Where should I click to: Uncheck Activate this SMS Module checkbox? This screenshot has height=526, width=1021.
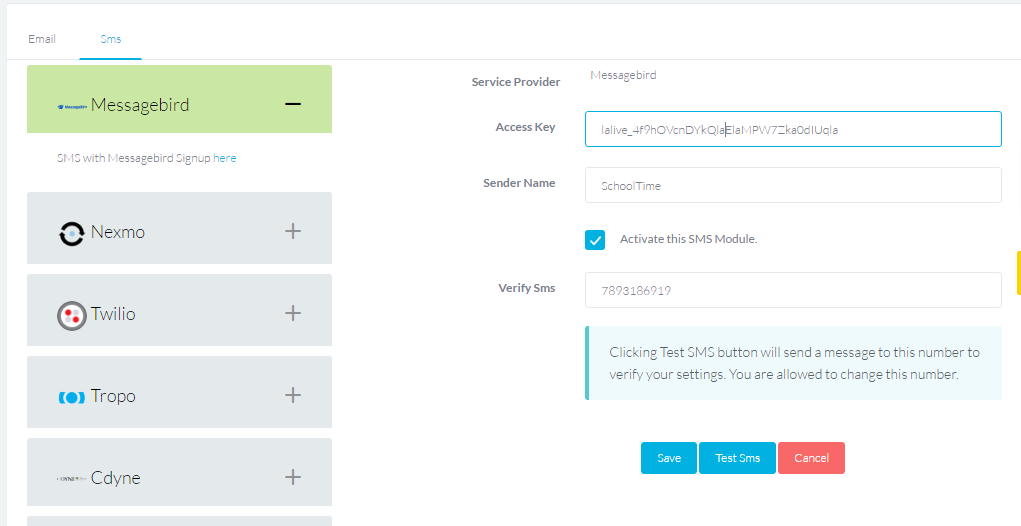point(595,240)
